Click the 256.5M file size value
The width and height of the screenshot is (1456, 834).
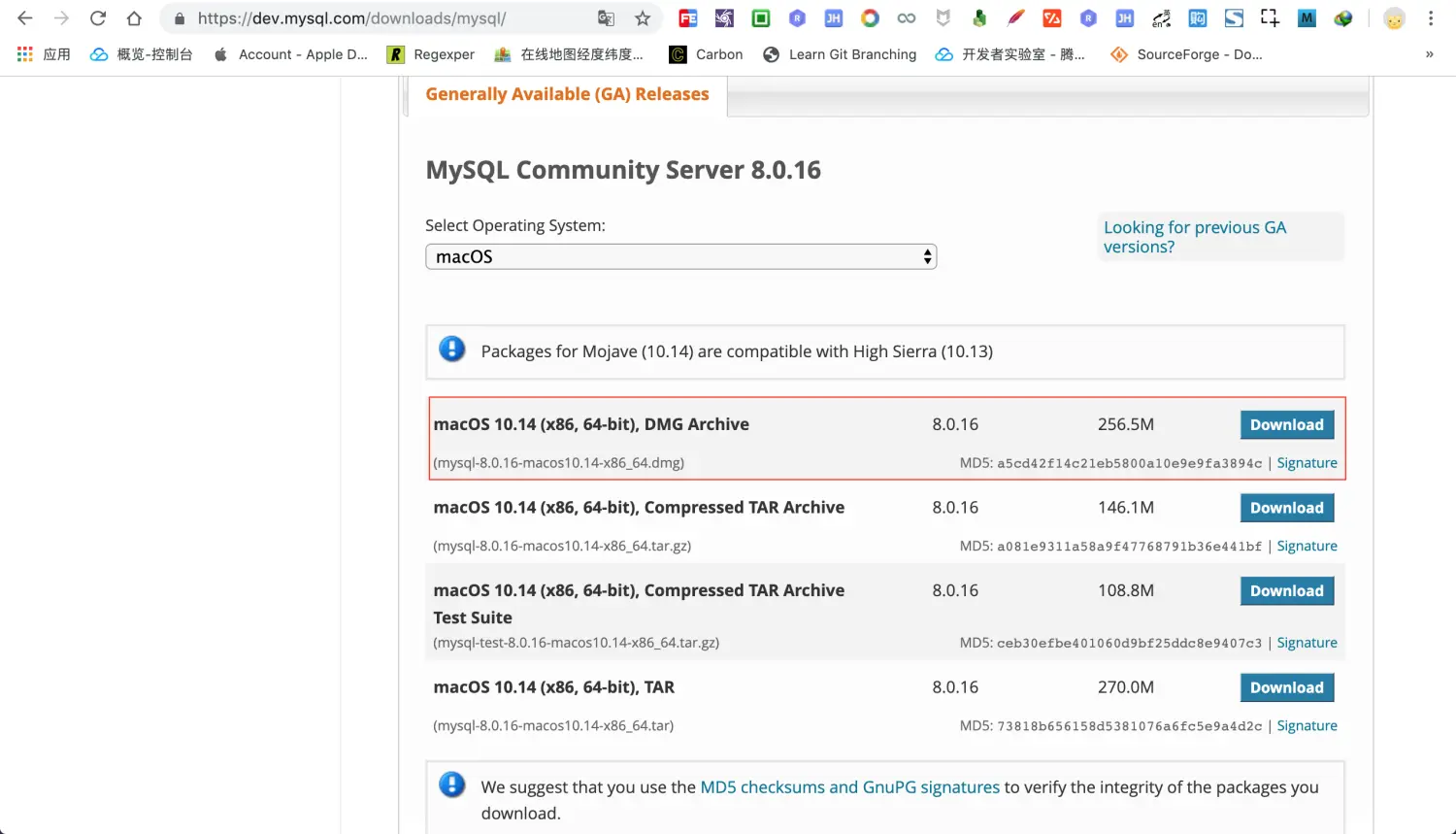click(x=1126, y=424)
